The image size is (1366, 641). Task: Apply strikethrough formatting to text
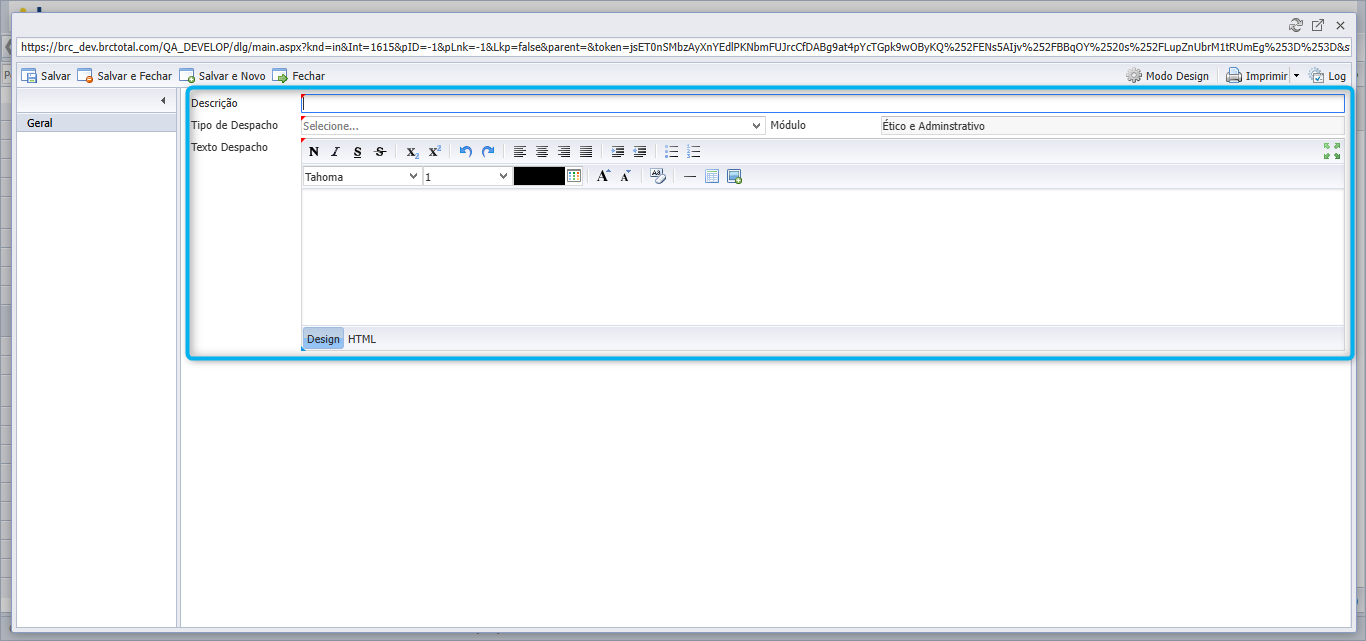380,152
